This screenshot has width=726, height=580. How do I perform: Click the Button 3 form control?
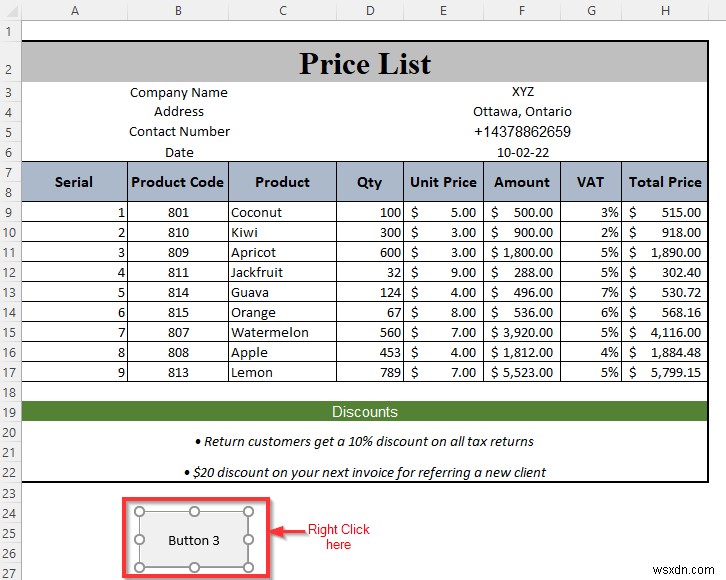click(x=194, y=540)
